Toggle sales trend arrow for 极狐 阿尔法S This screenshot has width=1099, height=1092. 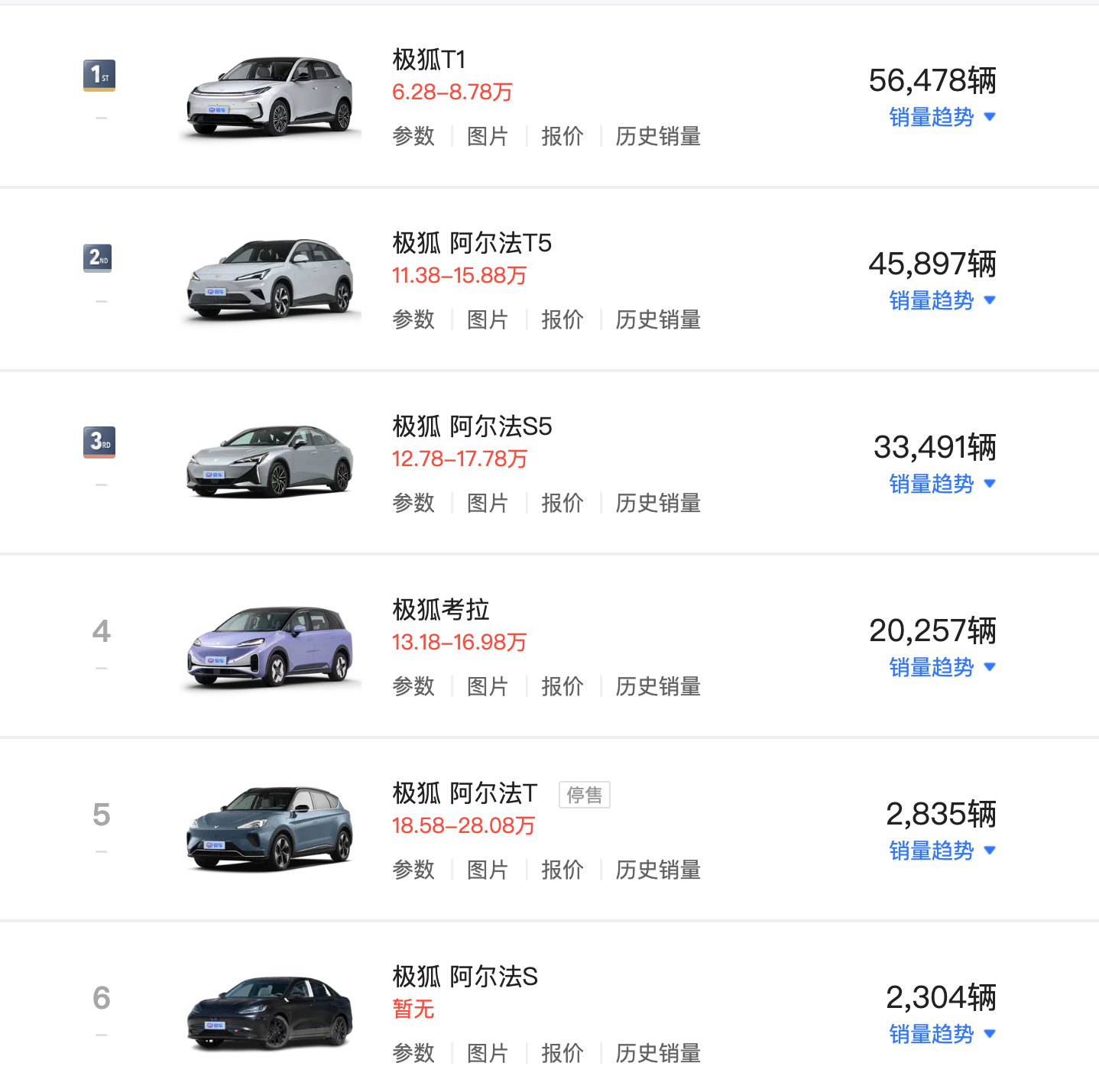point(990,1034)
